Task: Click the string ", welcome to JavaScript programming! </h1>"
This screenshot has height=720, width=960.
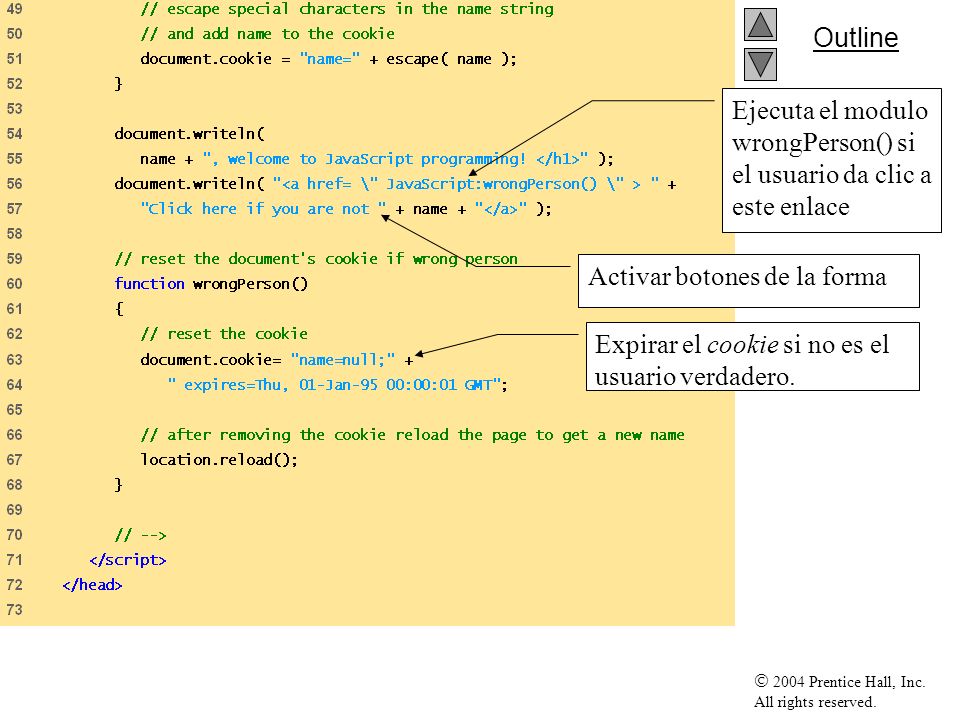Action: [396, 159]
